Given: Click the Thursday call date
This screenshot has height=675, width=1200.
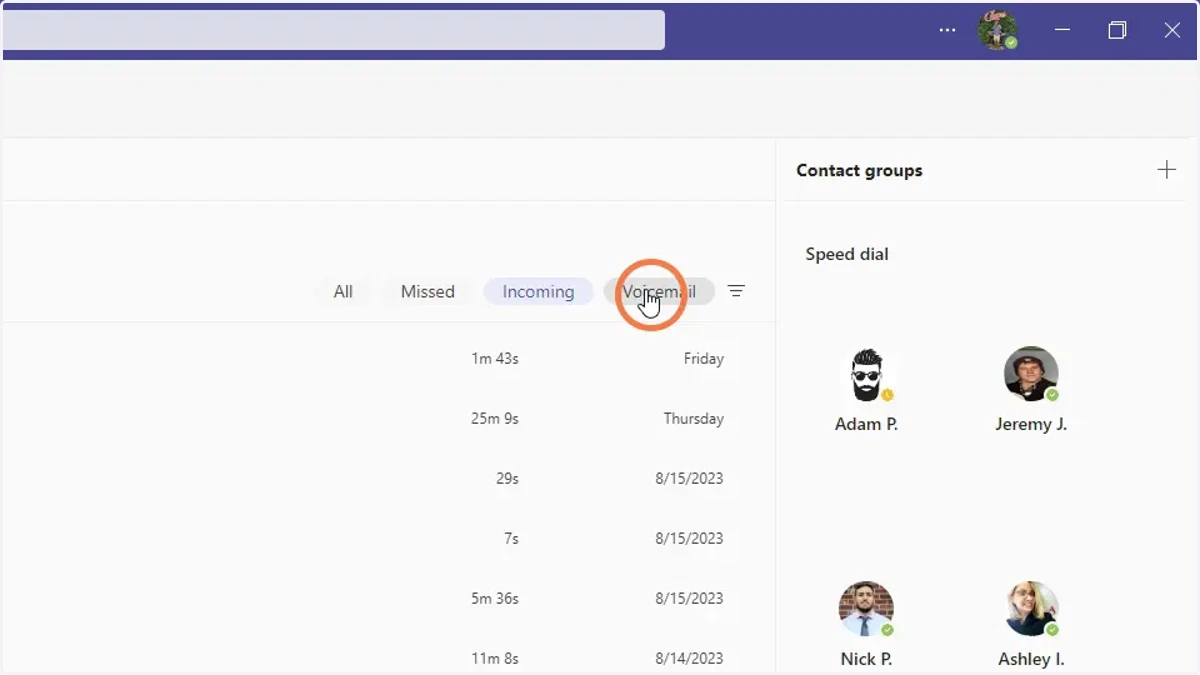Looking at the screenshot, I should coord(694,418).
